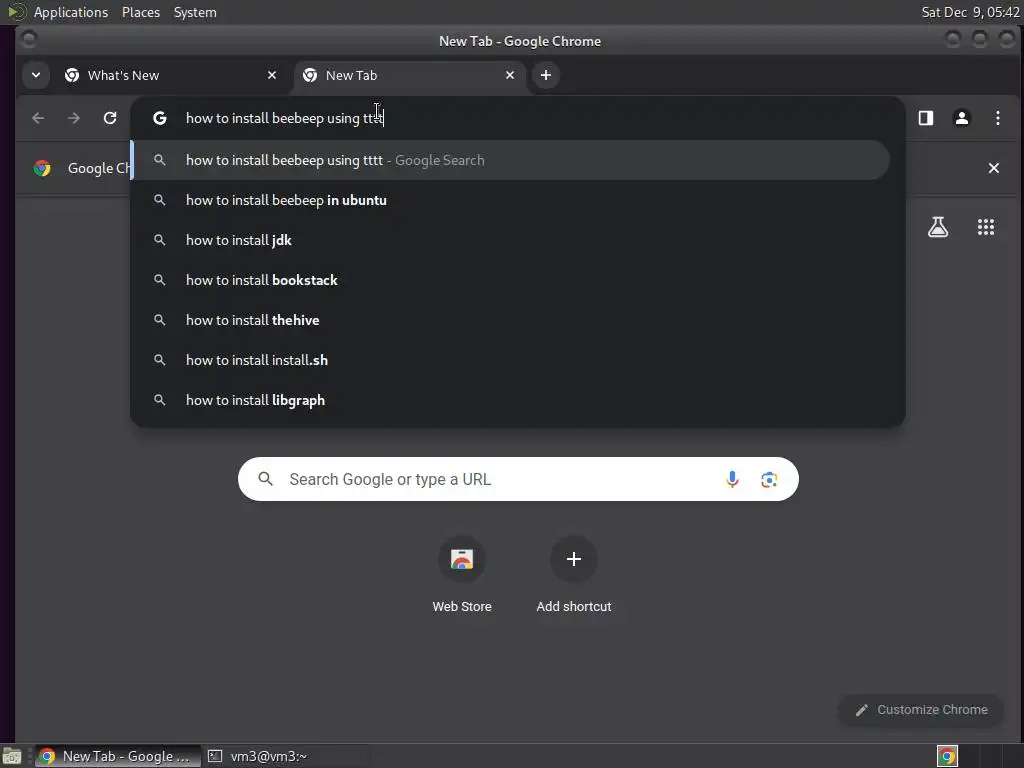Choose suggestion 'how to install jdk'
1024x768 pixels.
tap(511, 240)
